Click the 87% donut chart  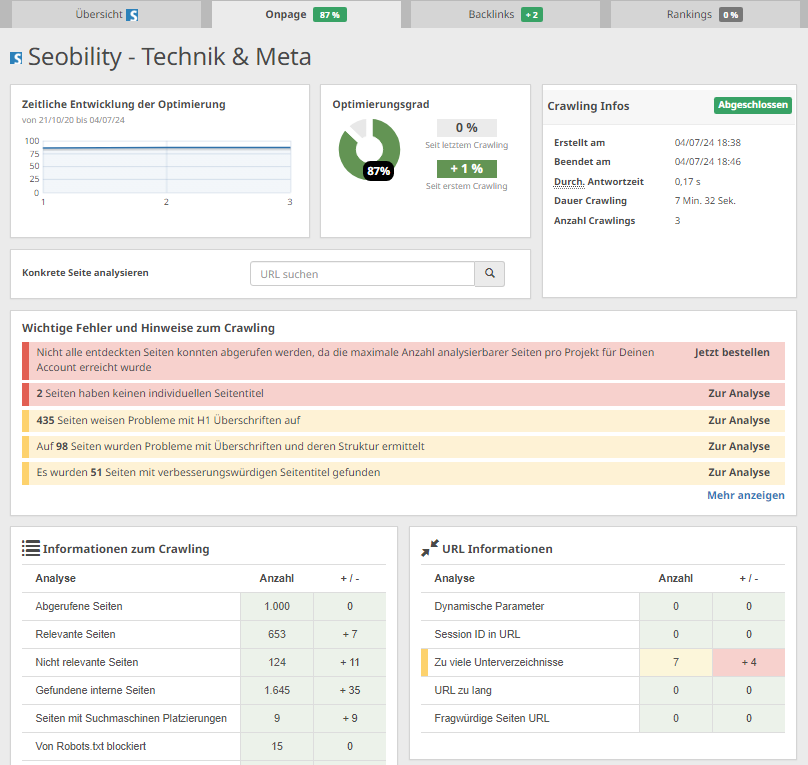pyautogui.click(x=369, y=149)
